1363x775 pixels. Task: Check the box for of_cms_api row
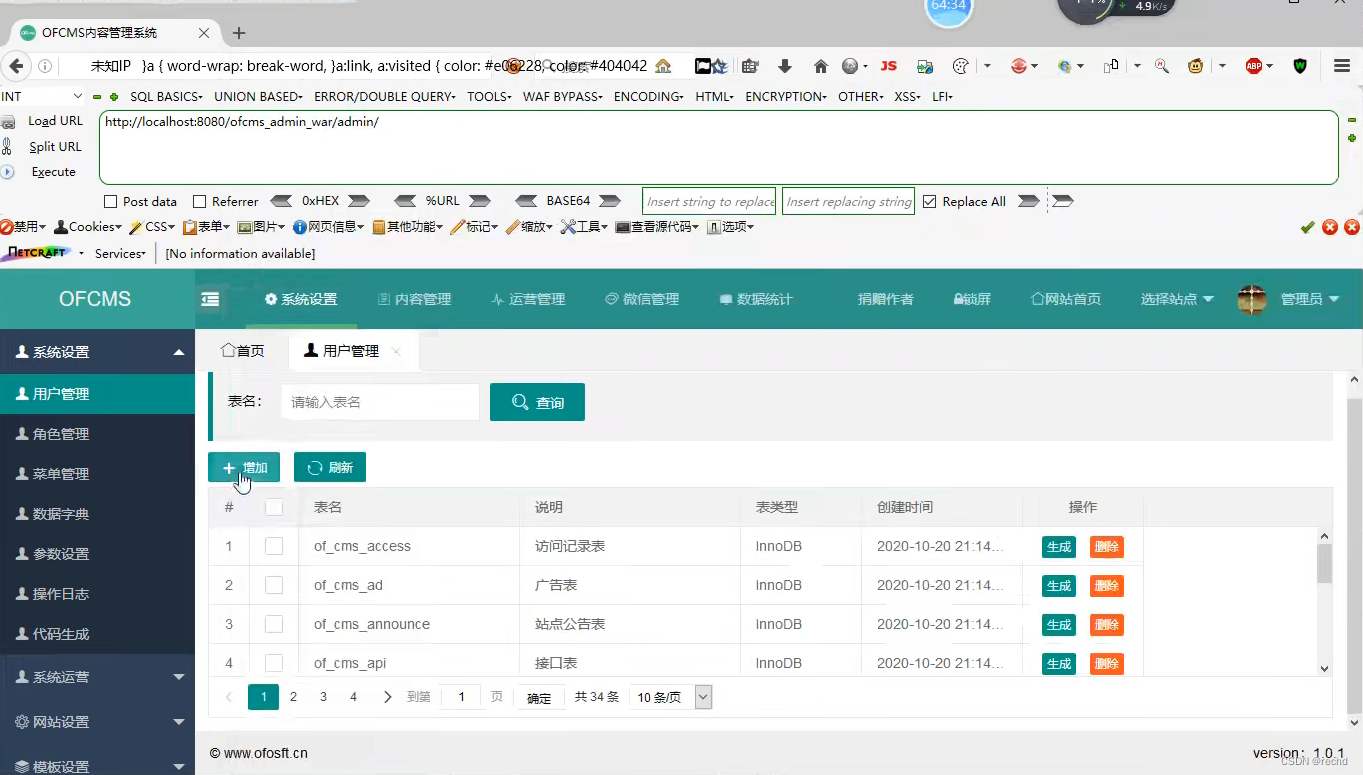(x=274, y=662)
